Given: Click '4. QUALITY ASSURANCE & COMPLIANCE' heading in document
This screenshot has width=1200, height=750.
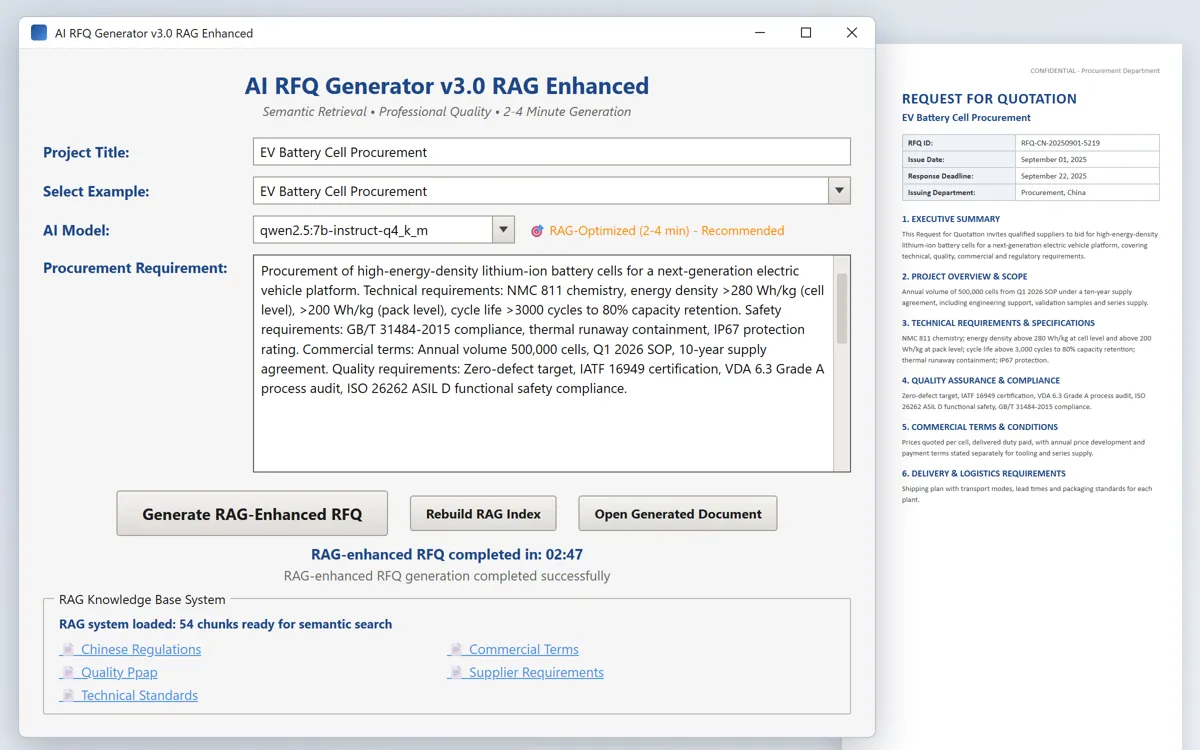Looking at the screenshot, I should [x=981, y=380].
